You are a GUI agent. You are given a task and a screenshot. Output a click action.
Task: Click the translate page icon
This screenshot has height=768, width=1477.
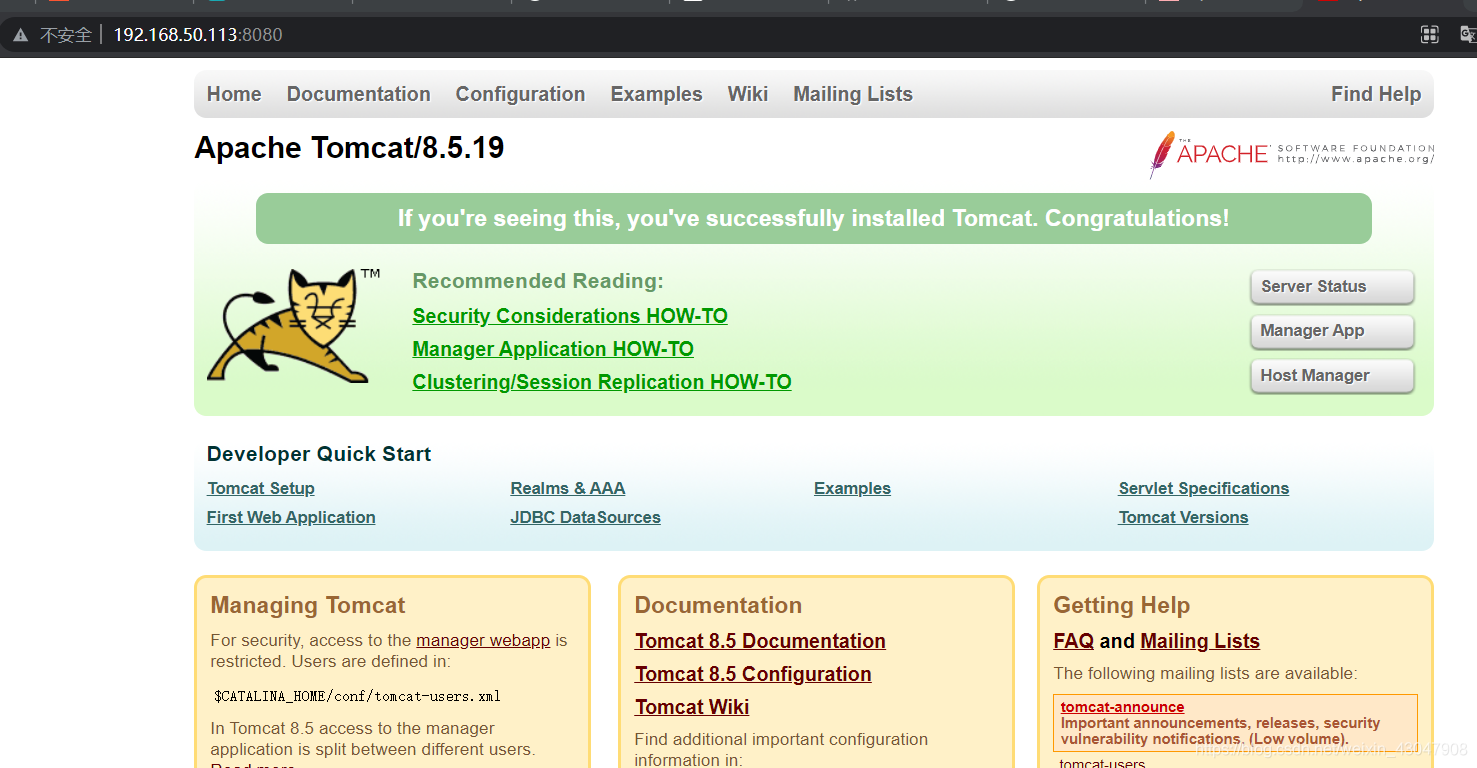(x=1469, y=35)
